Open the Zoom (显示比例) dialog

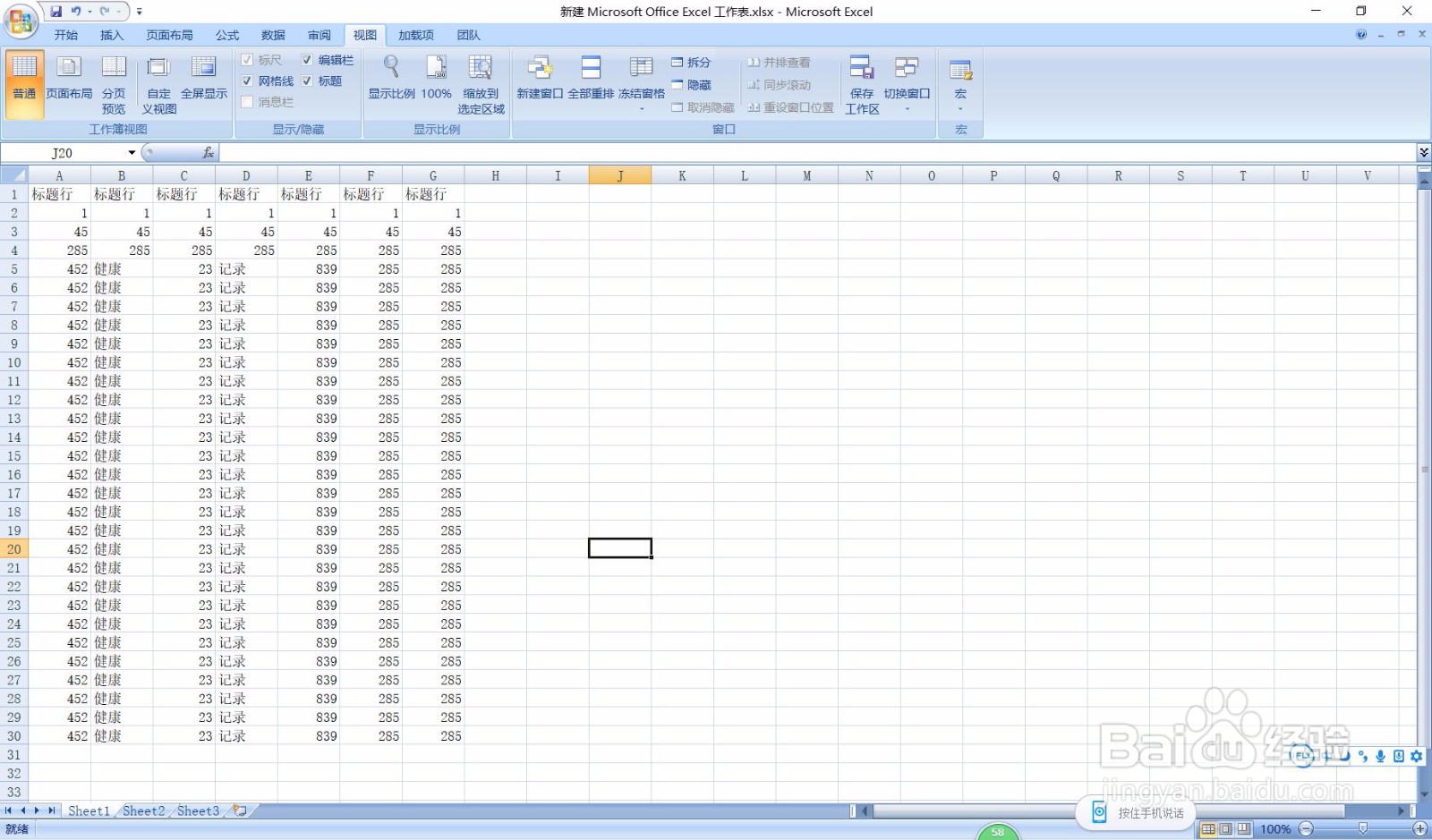[391, 78]
